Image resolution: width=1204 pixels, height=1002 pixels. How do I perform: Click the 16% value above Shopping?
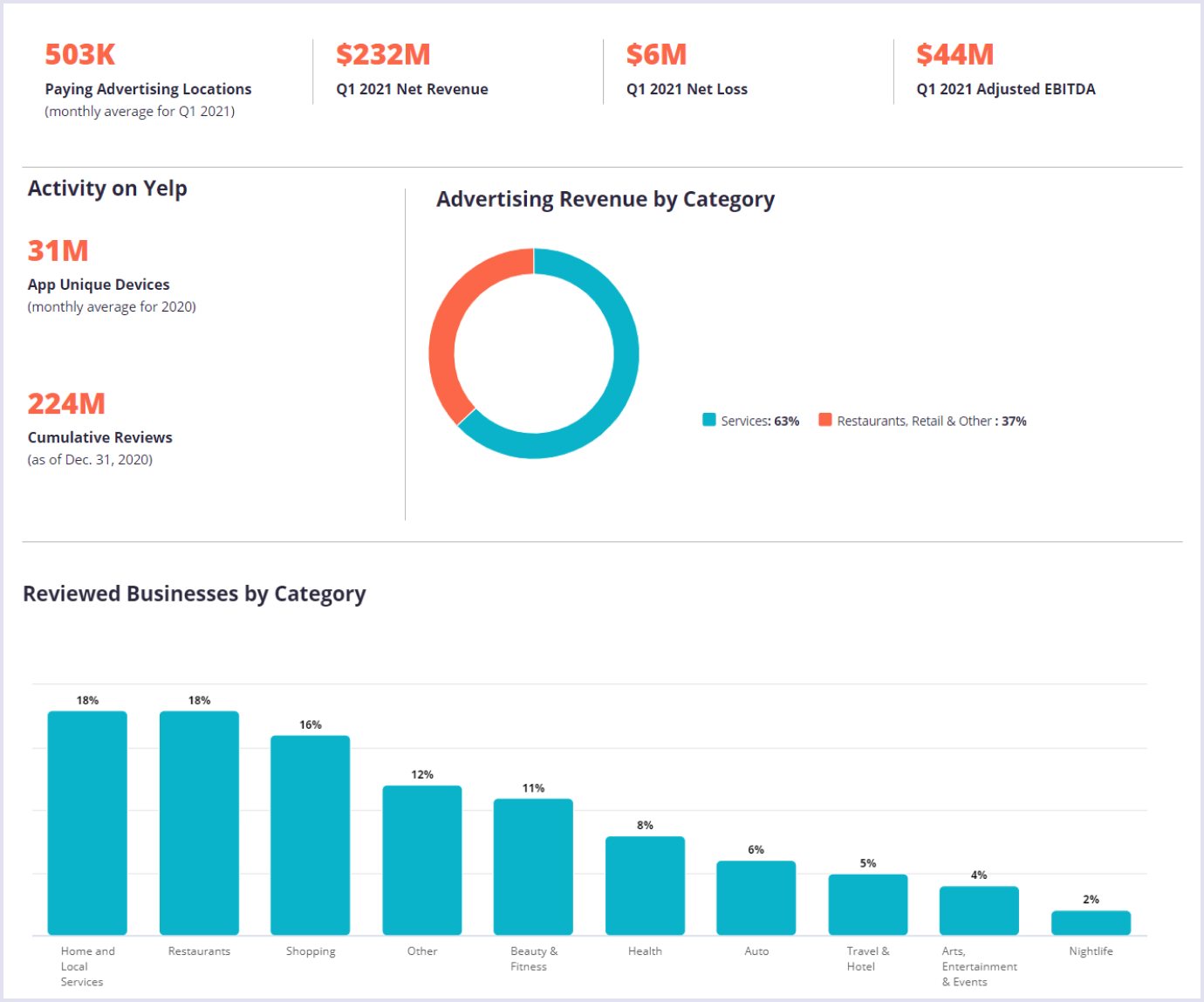point(311,725)
